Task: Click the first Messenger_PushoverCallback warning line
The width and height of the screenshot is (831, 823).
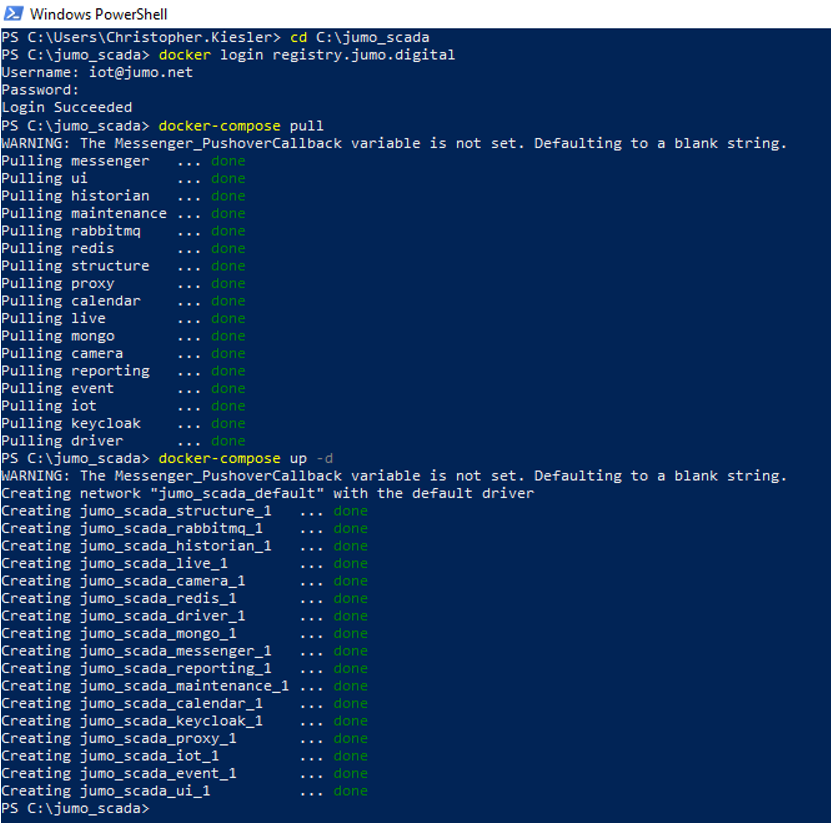Action: click(x=394, y=143)
